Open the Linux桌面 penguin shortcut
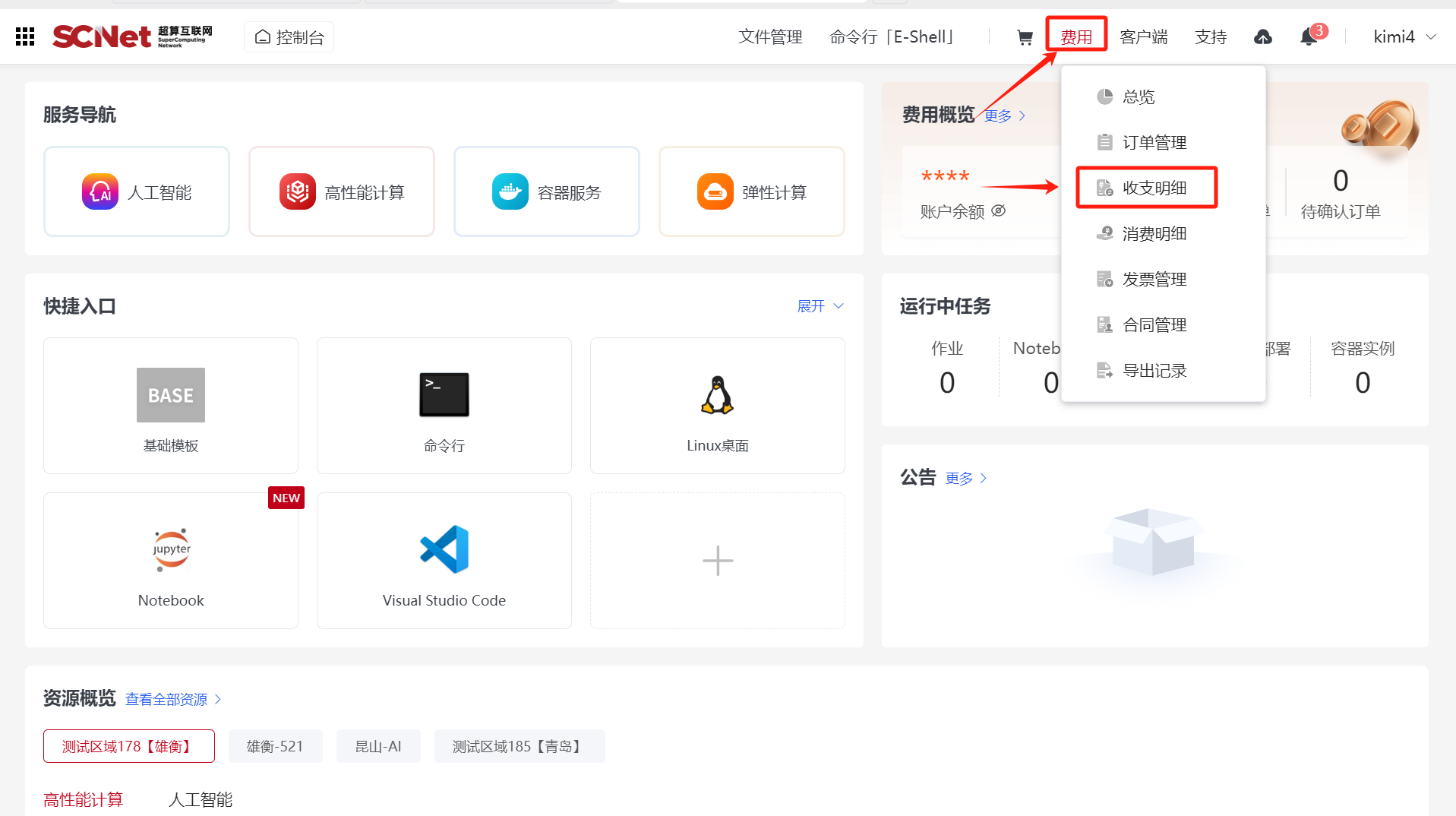Image resolution: width=1456 pixels, height=816 pixels. (x=717, y=406)
